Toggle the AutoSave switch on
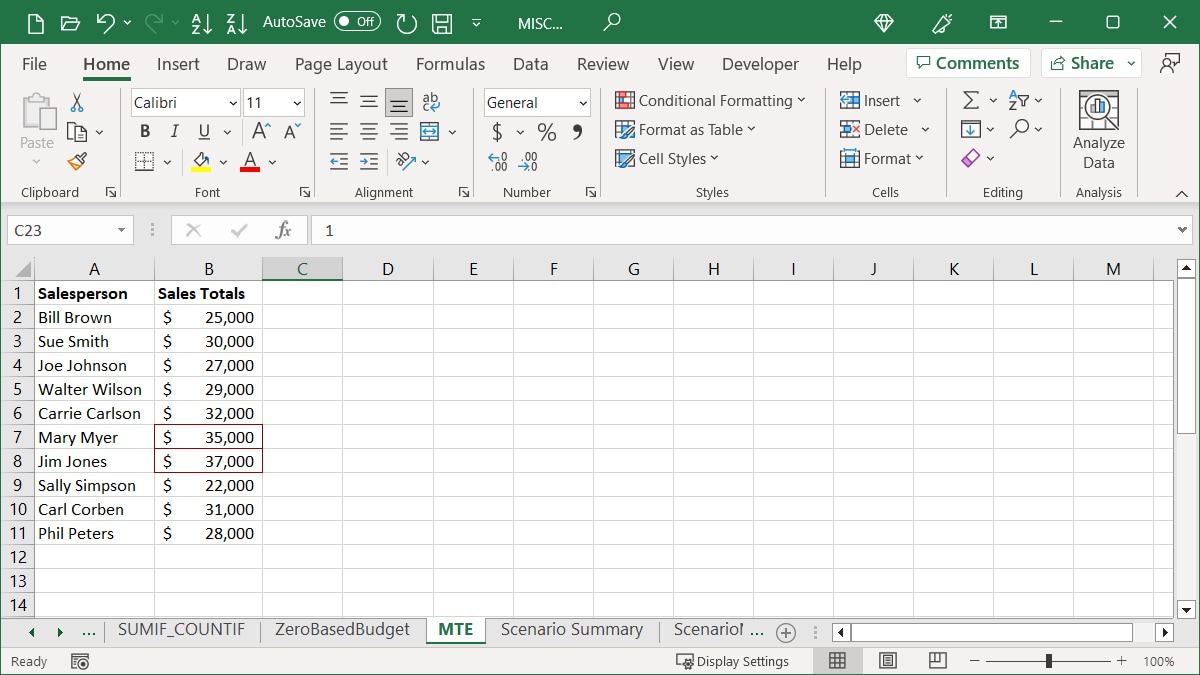 [x=356, y=20]
